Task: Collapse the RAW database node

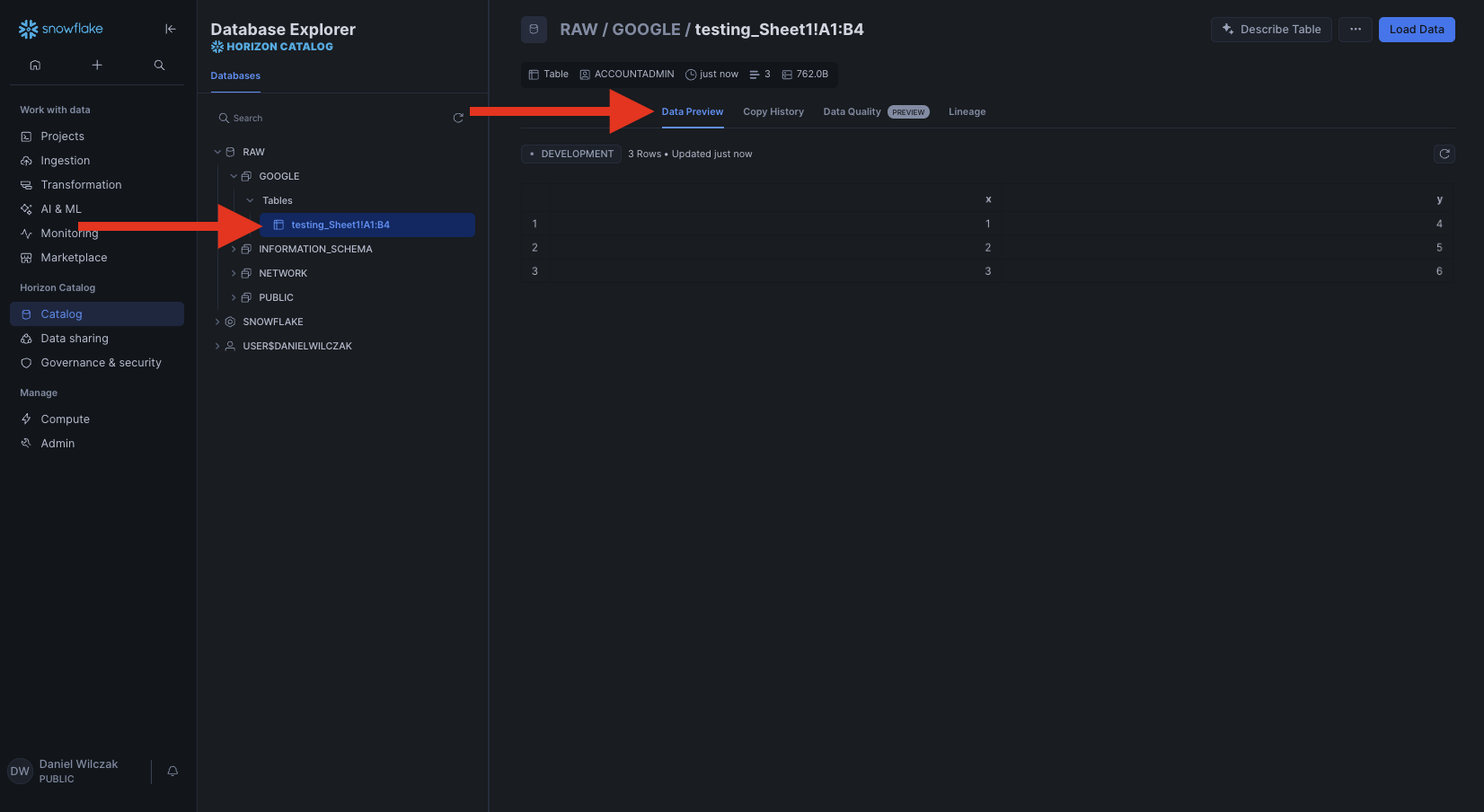Action: (217, 152)
